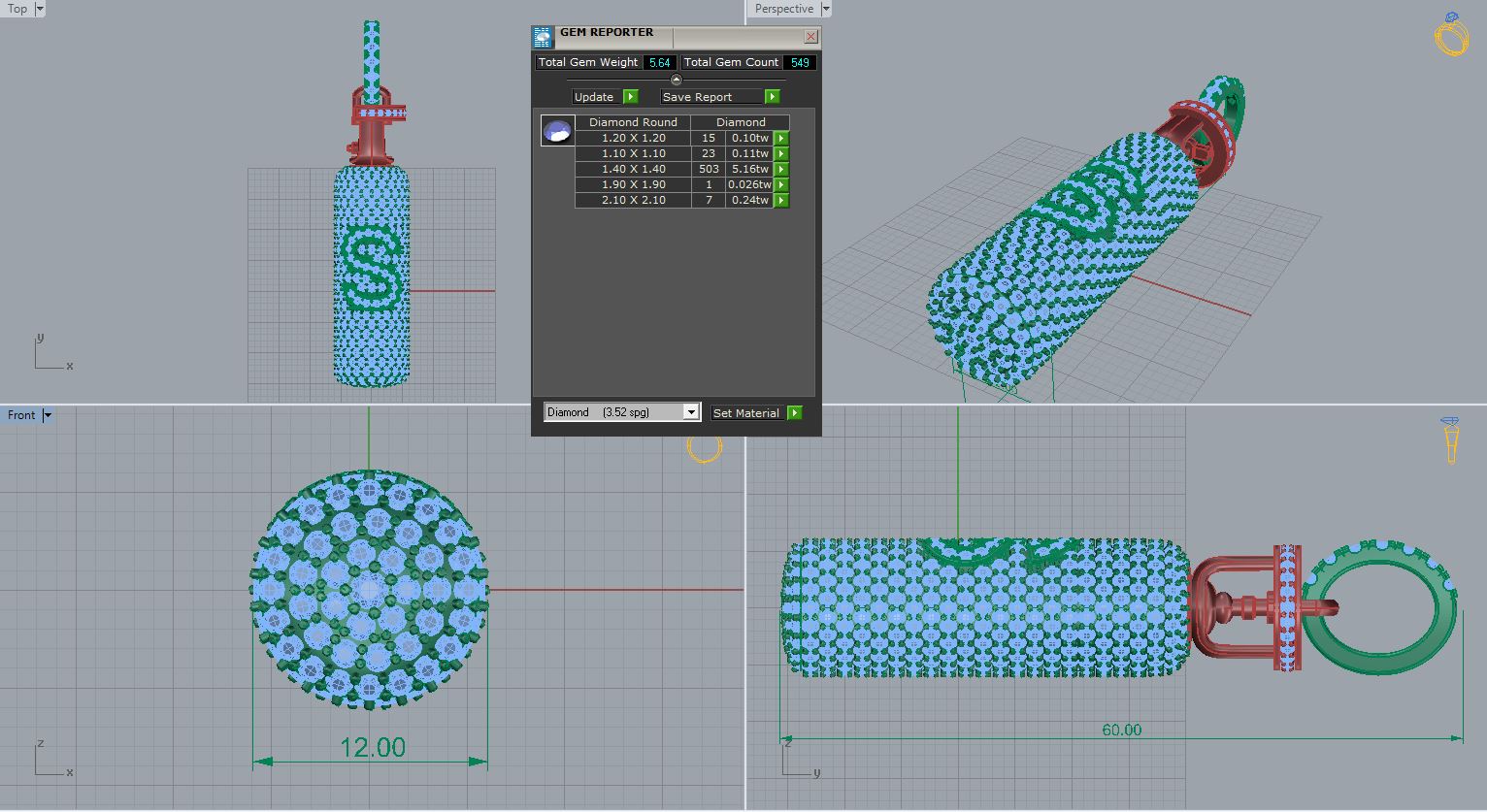The image size is (1487, 812).
Task: Click green arrow for 1.40 X 1.40 gem row
Action: click(781, 170)
